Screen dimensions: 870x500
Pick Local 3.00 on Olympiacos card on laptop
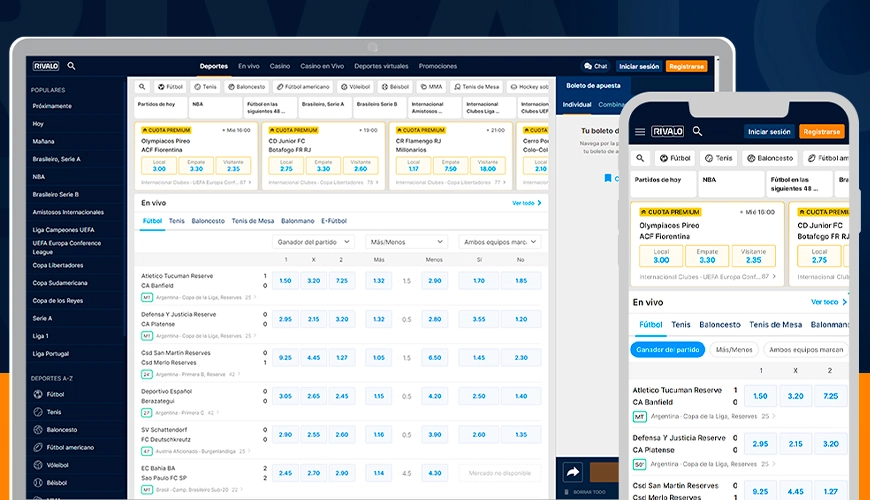(x=159, y=166)
